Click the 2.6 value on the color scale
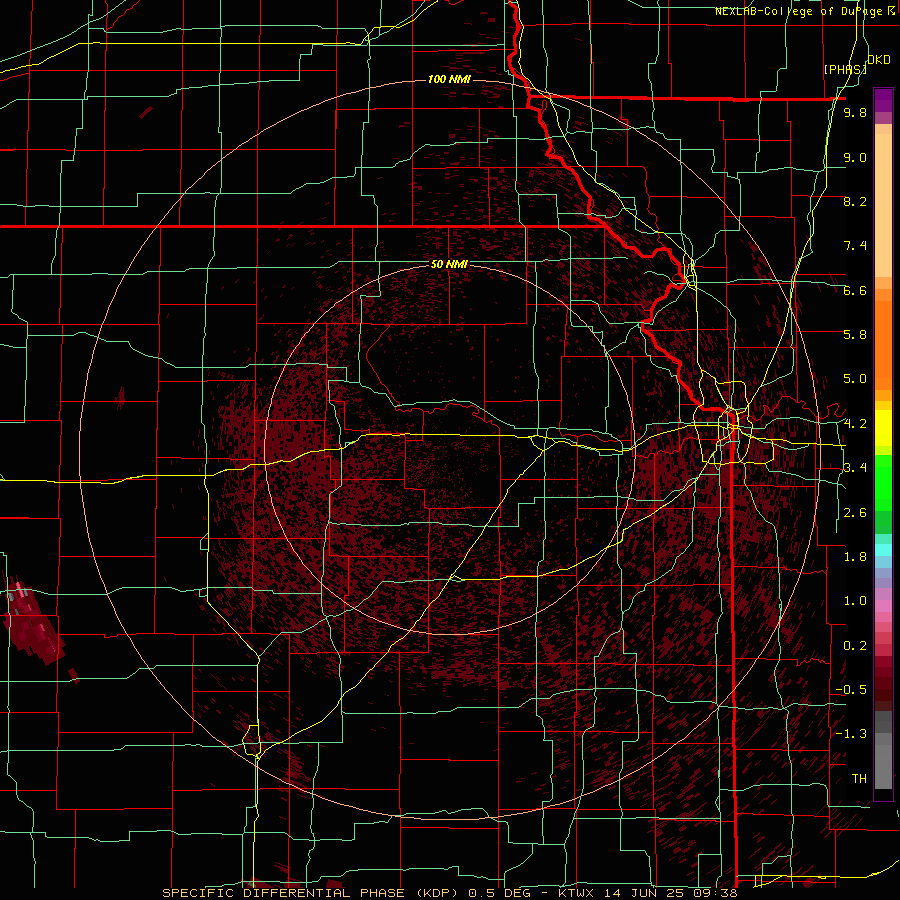 (x=855, y=513)
